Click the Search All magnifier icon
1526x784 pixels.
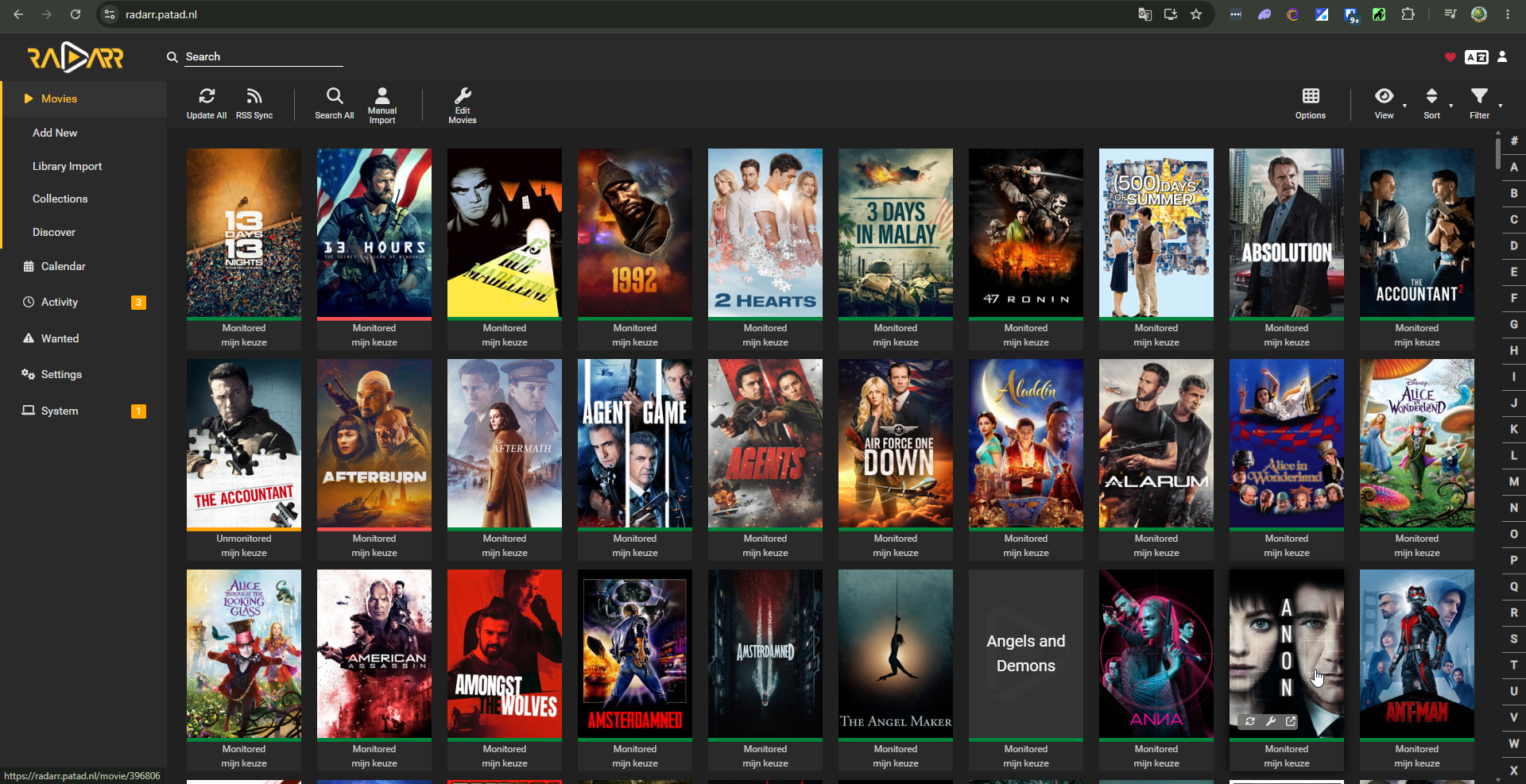(x=335, y=96)
